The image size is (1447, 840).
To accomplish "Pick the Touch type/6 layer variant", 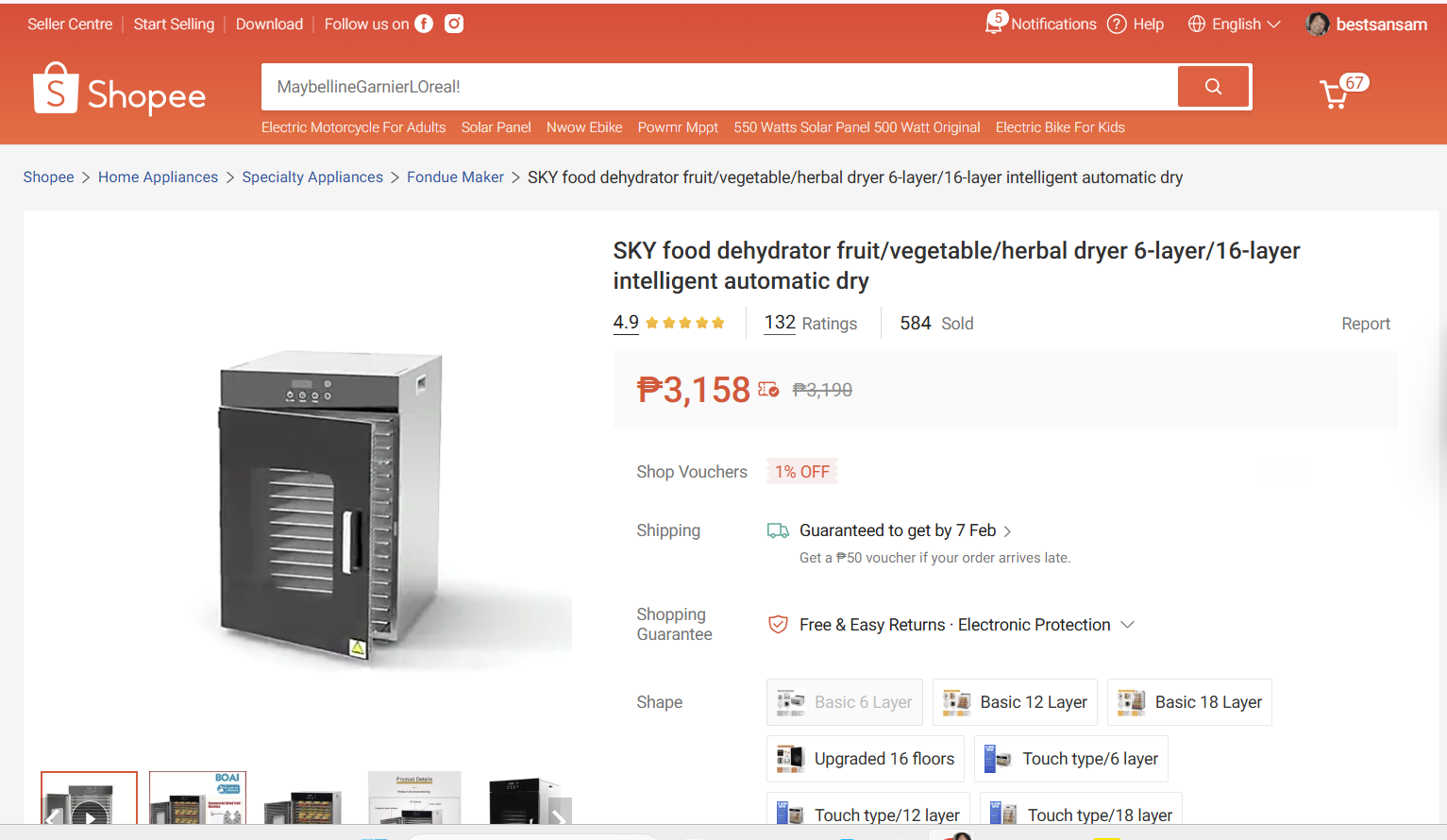I will pyautogui.click(x=1070, y=759).
